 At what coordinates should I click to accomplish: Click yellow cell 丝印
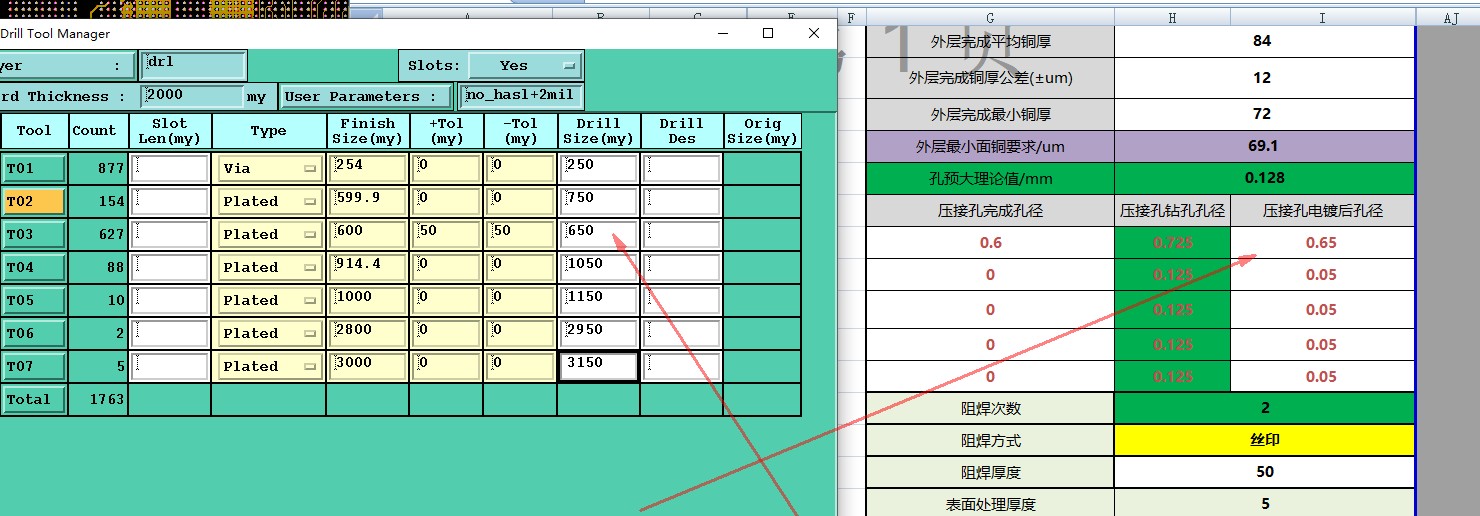[1265, 440]
